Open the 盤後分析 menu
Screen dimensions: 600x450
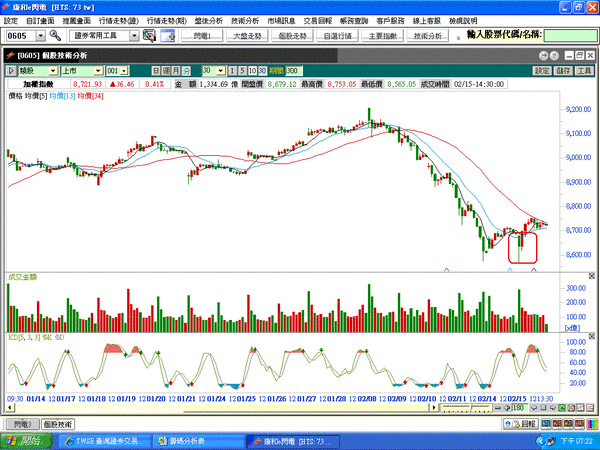tap(208, 21)
